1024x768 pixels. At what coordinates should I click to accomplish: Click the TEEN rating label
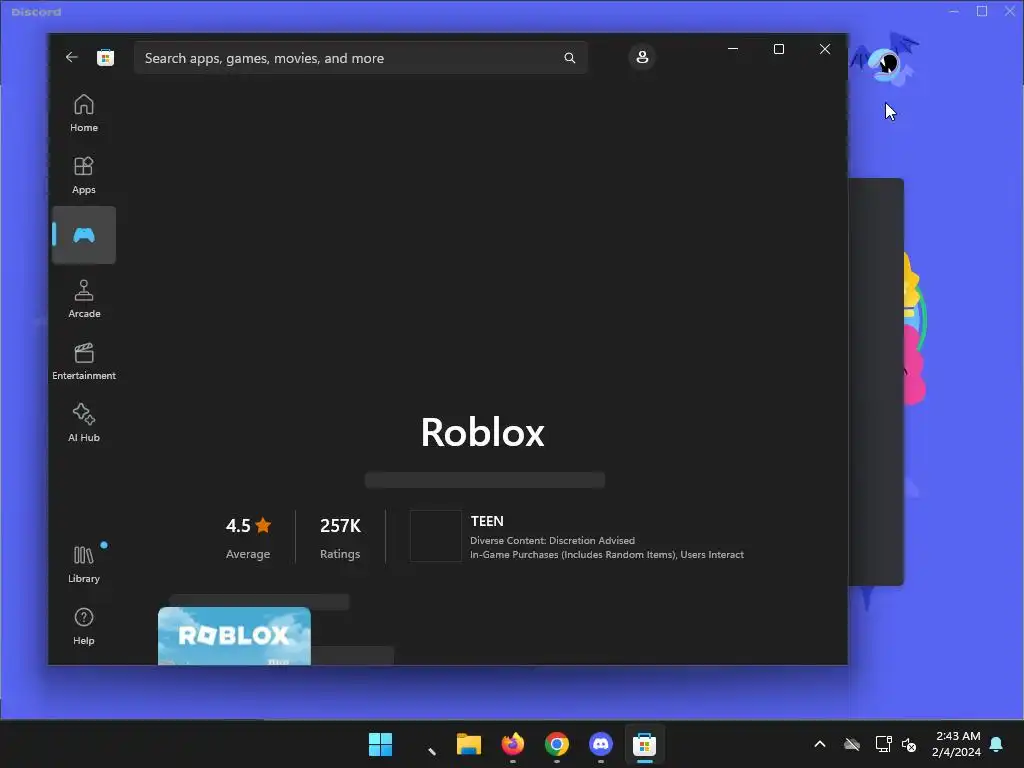(x=487, y=521)
